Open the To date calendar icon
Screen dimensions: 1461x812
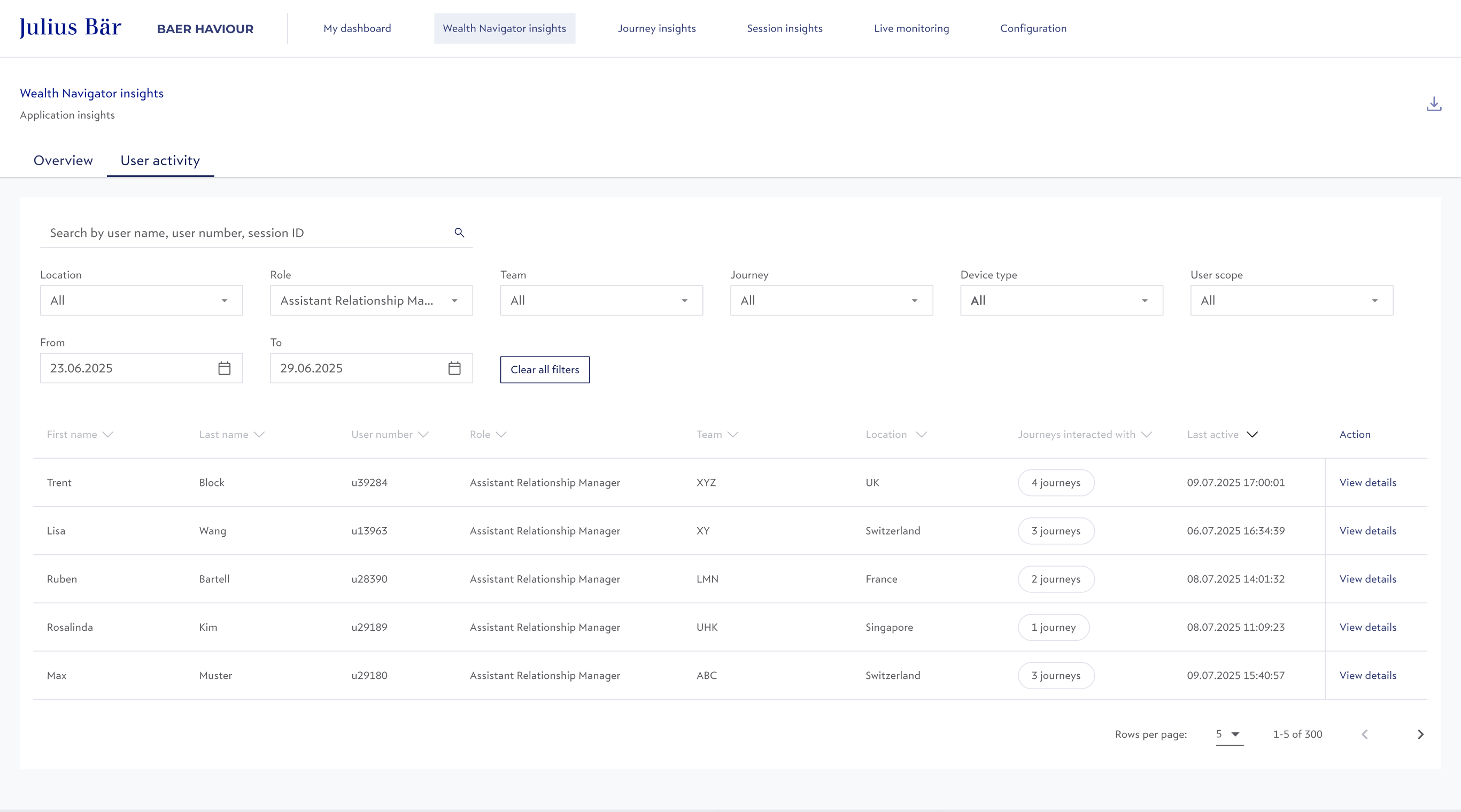[454, 368]
